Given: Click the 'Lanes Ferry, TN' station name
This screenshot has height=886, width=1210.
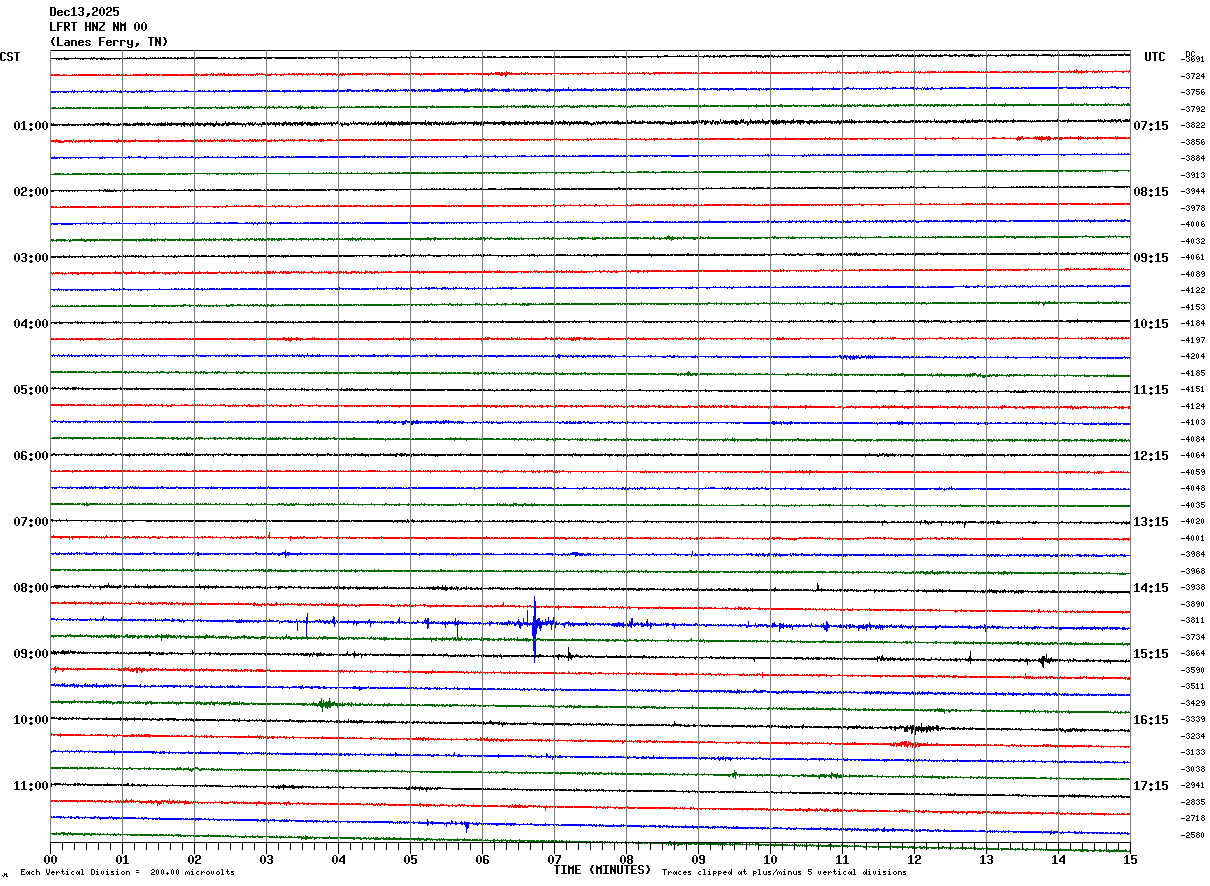Looking at the screenshot, I should point(109,42).
